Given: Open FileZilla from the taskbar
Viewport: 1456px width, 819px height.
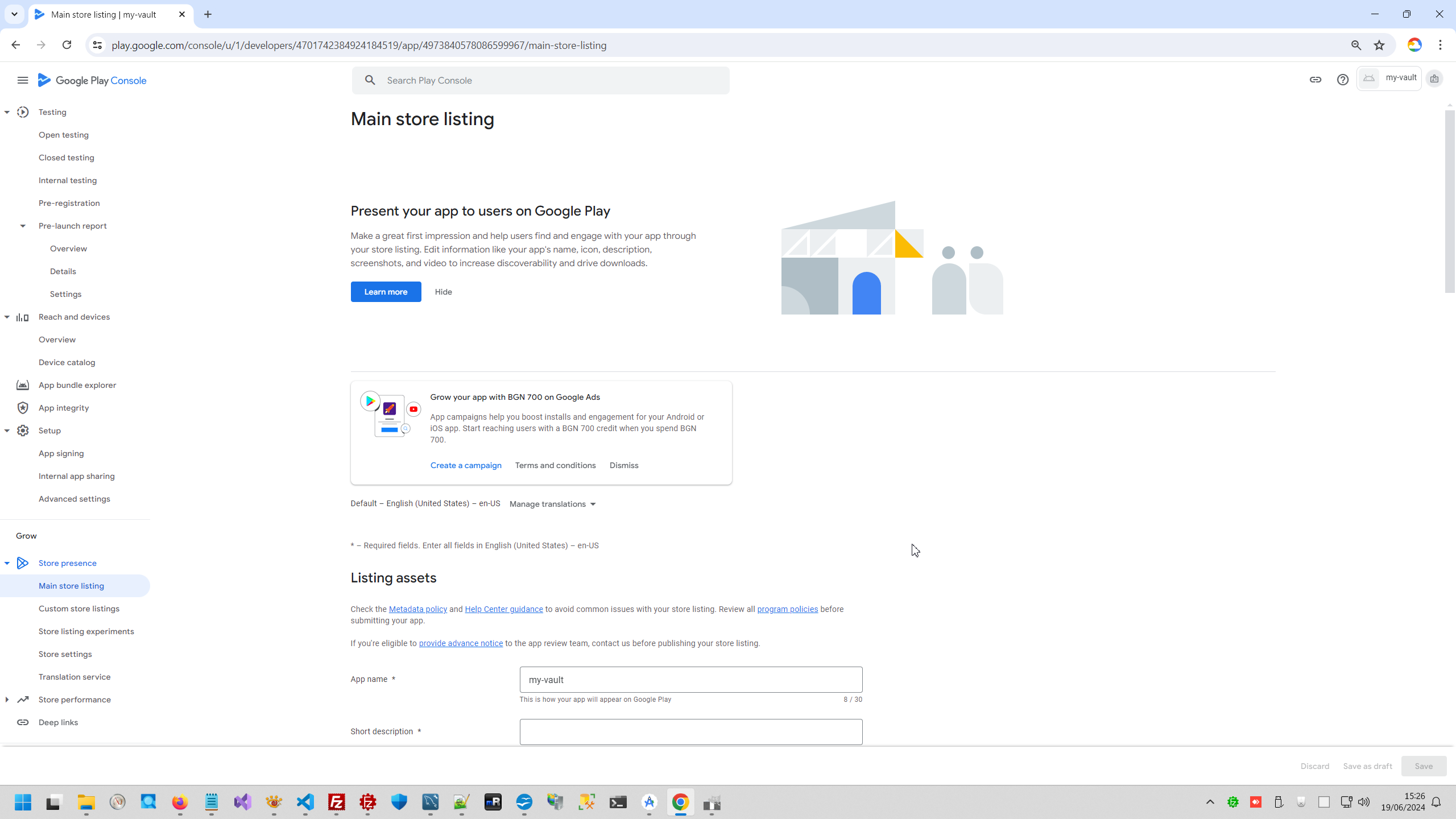Looking at the screenshot, I should (x=337, y=802).
